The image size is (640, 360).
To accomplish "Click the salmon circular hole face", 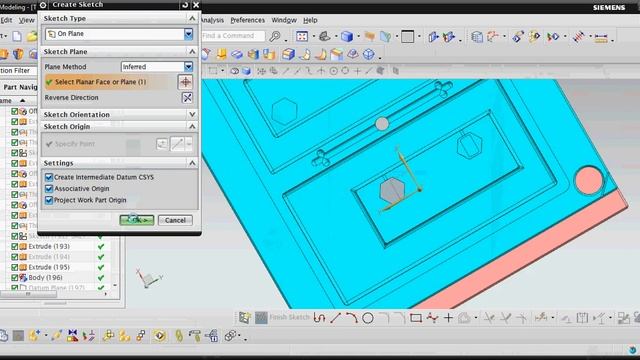I will 588,180.
